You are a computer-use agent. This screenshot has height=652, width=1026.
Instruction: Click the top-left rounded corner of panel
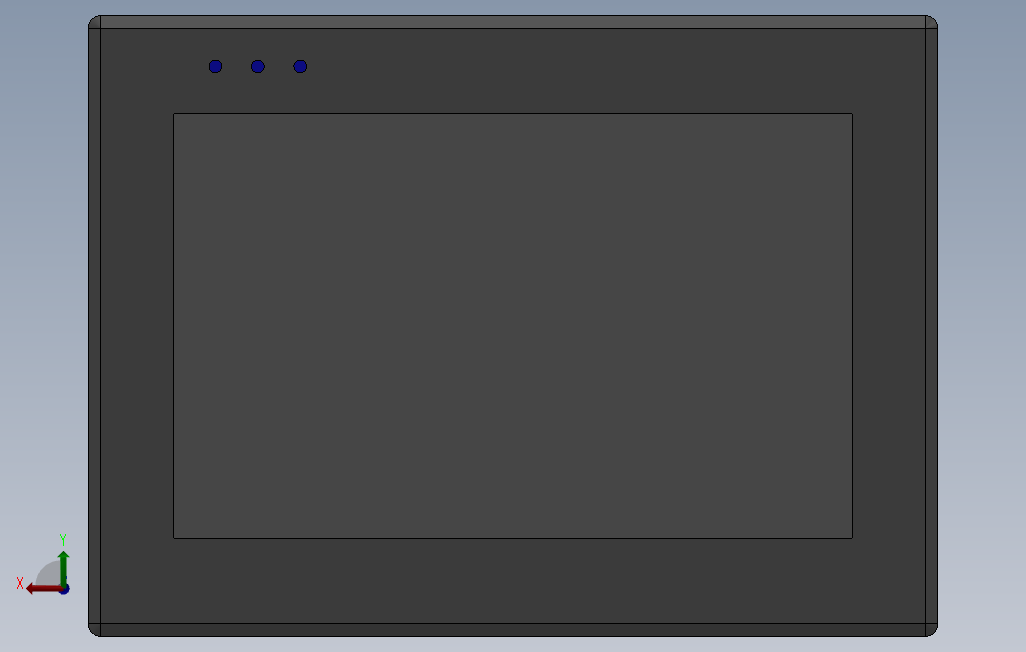click(95, 22)
